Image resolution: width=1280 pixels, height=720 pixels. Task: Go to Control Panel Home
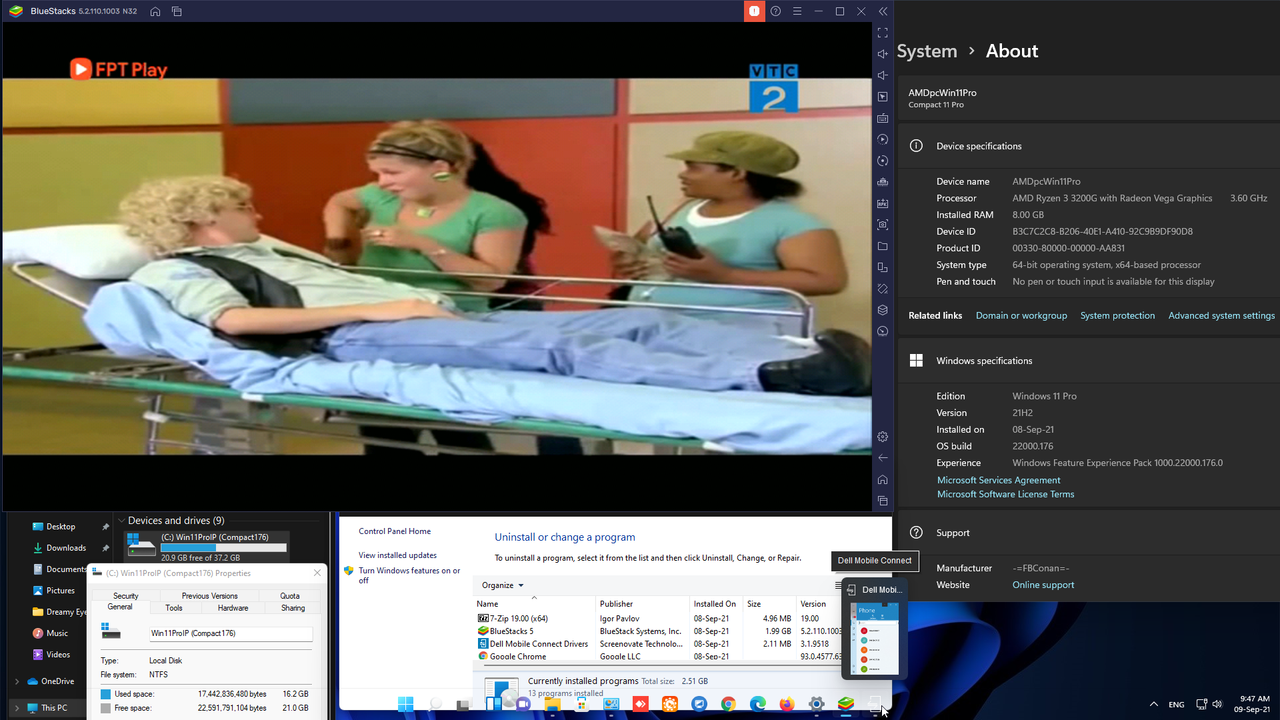pos(394,531)
